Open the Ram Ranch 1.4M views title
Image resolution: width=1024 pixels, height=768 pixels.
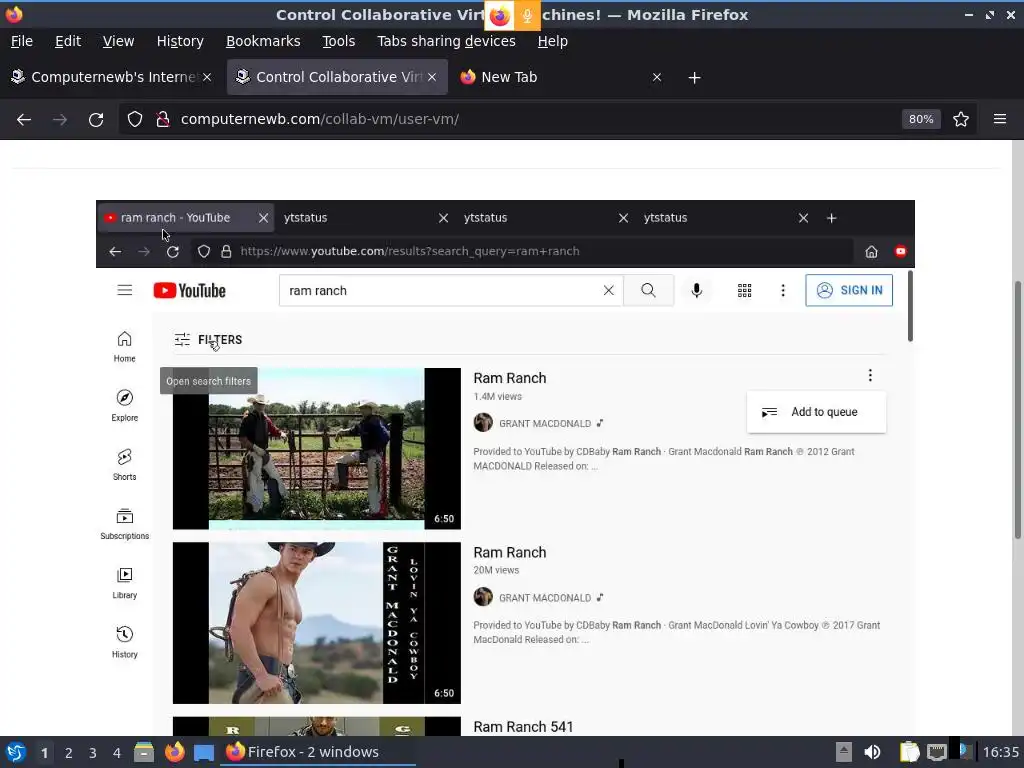[509, 378]
